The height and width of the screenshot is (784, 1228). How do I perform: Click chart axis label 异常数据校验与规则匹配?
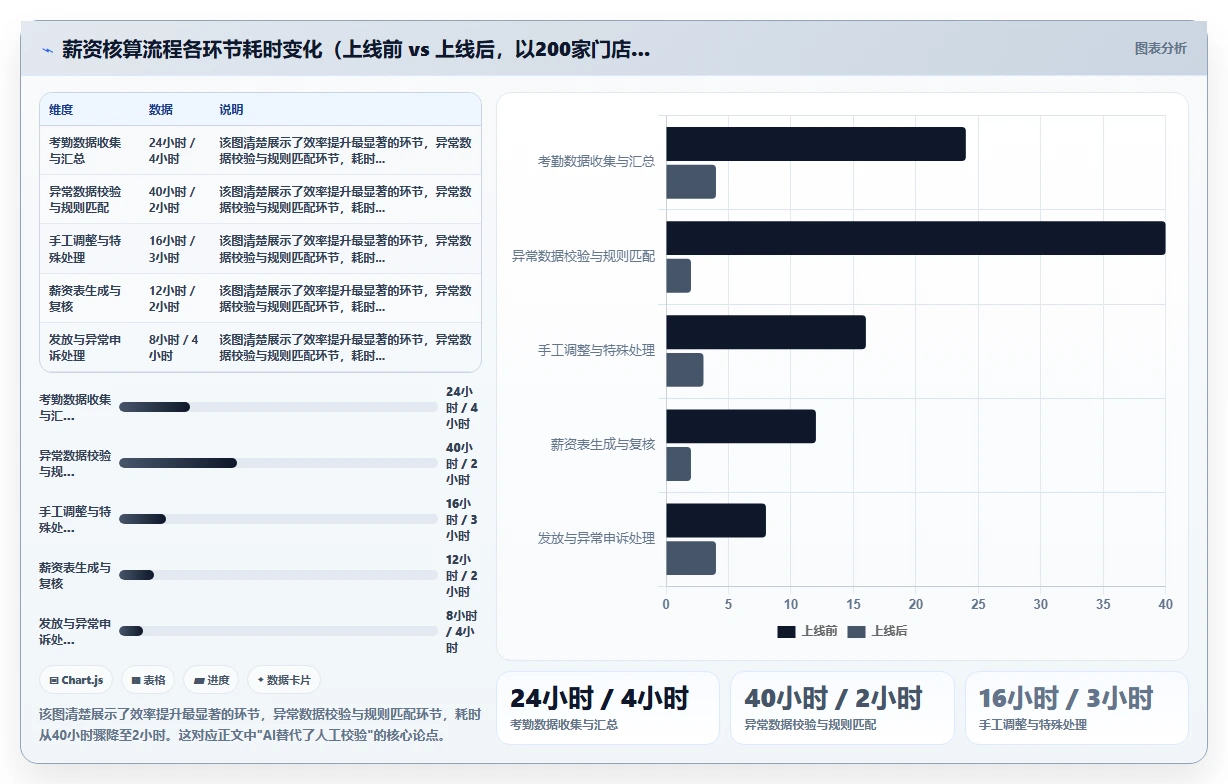point(583,256)
